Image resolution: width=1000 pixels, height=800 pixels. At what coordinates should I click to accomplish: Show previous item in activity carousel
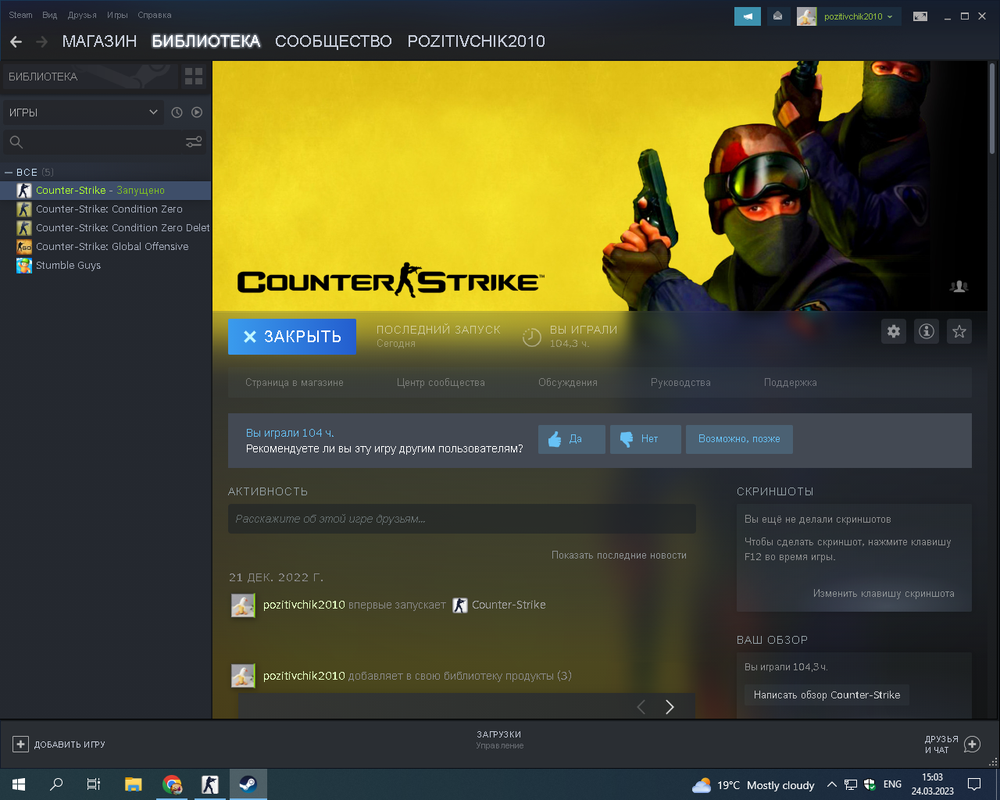click(641, 707)
